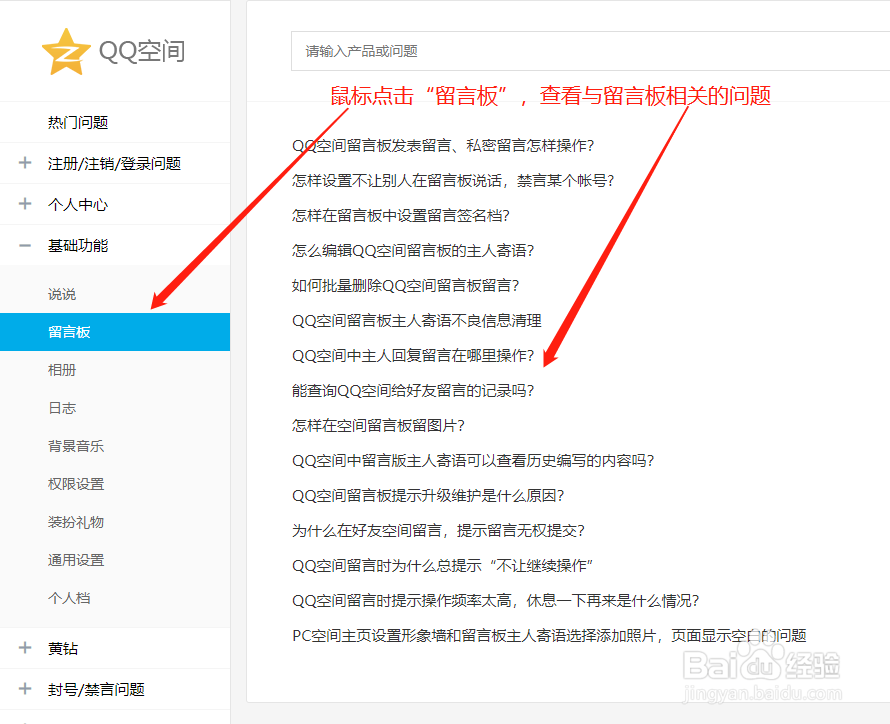
Task: Open the 黄钻 menu label
Action: tap(63, 648)
